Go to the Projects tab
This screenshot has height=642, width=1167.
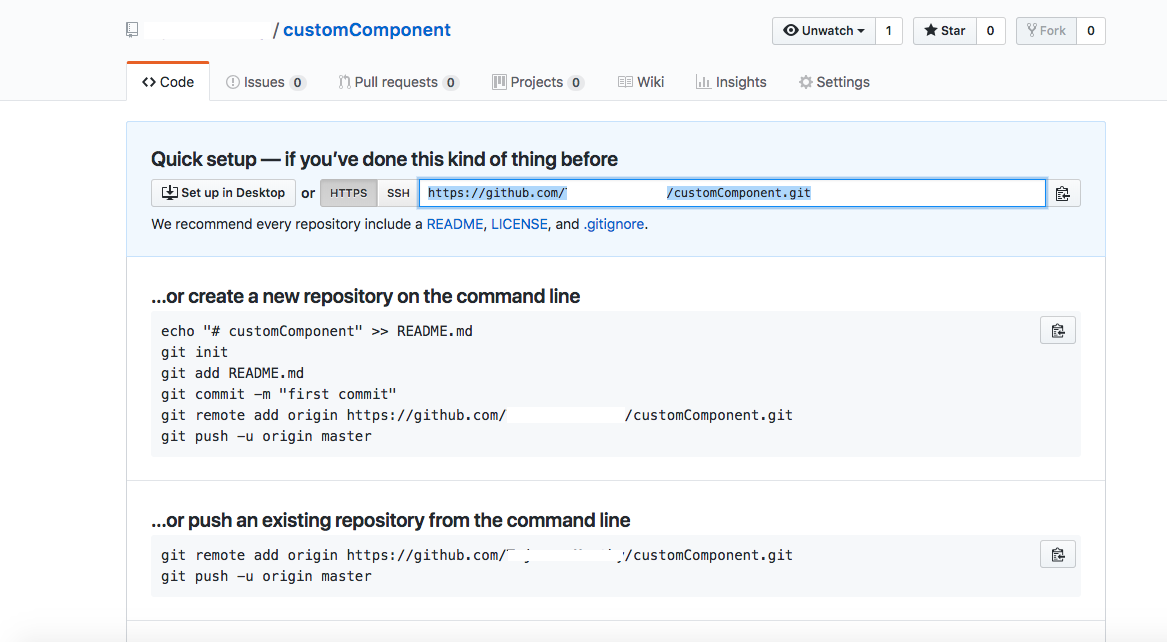tap(537, 82)
